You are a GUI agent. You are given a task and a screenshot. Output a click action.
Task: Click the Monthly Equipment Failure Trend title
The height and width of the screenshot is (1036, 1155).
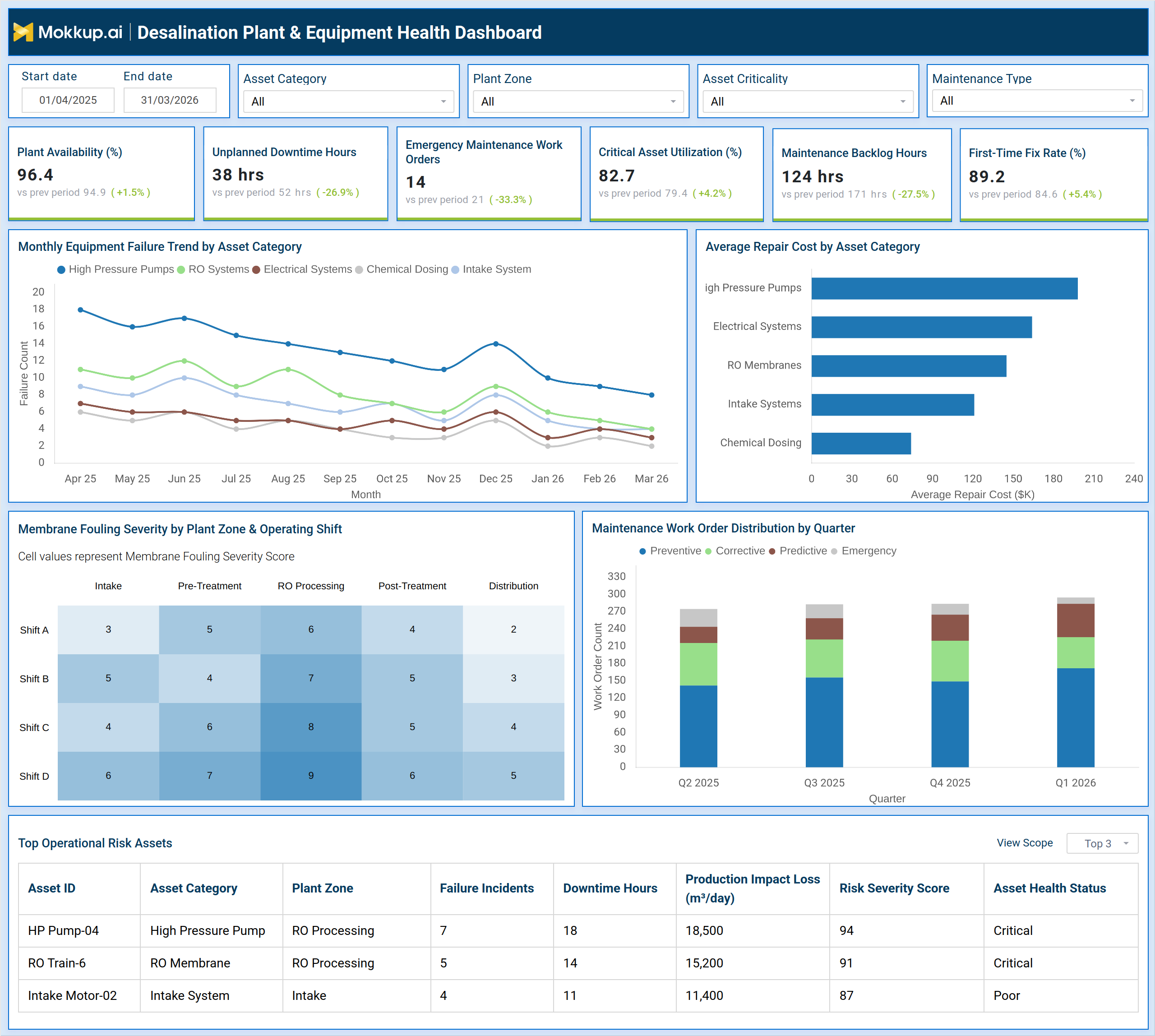pyautogui.click(x=160, y=247)
